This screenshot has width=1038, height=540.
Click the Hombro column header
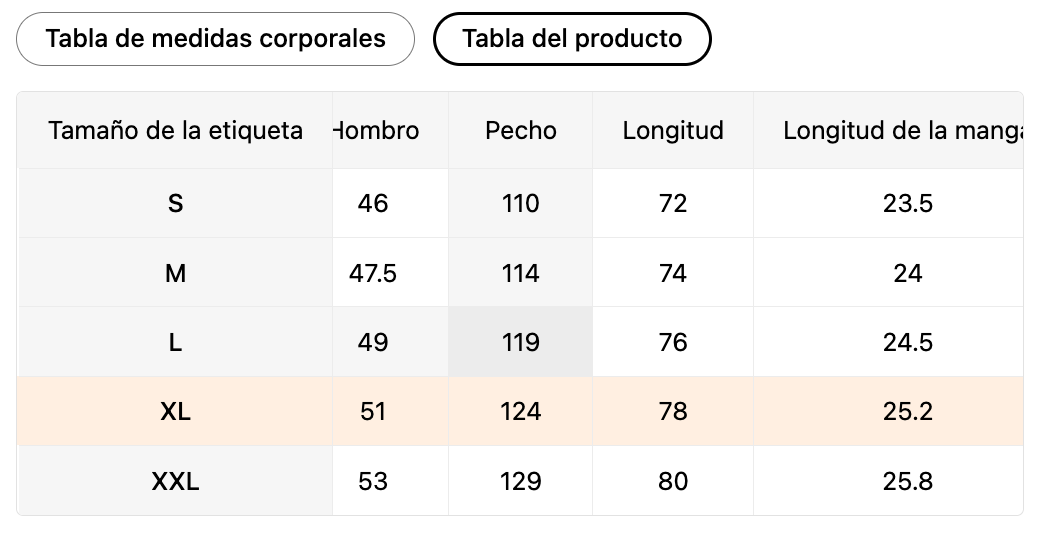[x=378, y=130]
